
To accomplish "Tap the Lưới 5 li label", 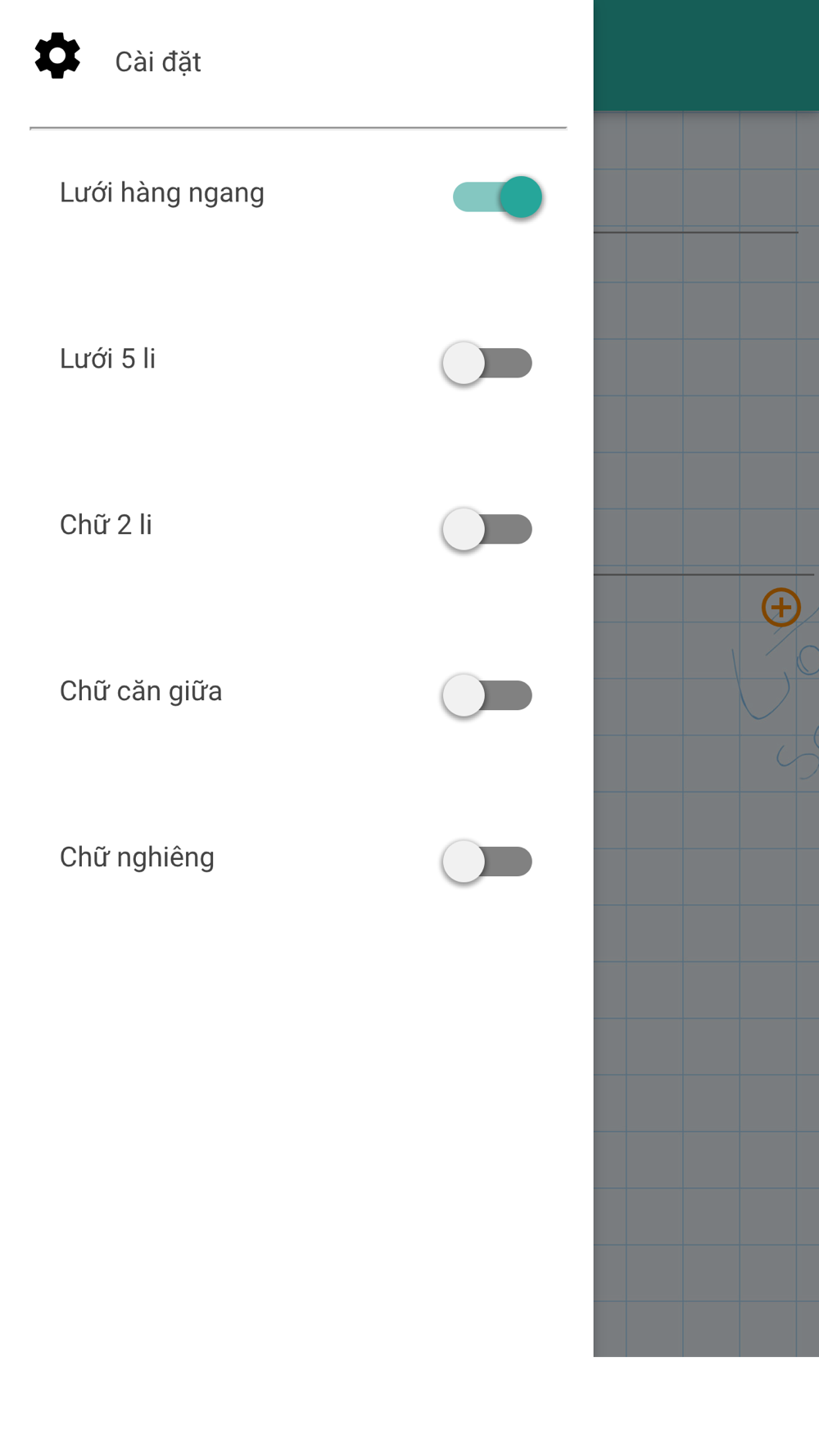I will point(107,359).
